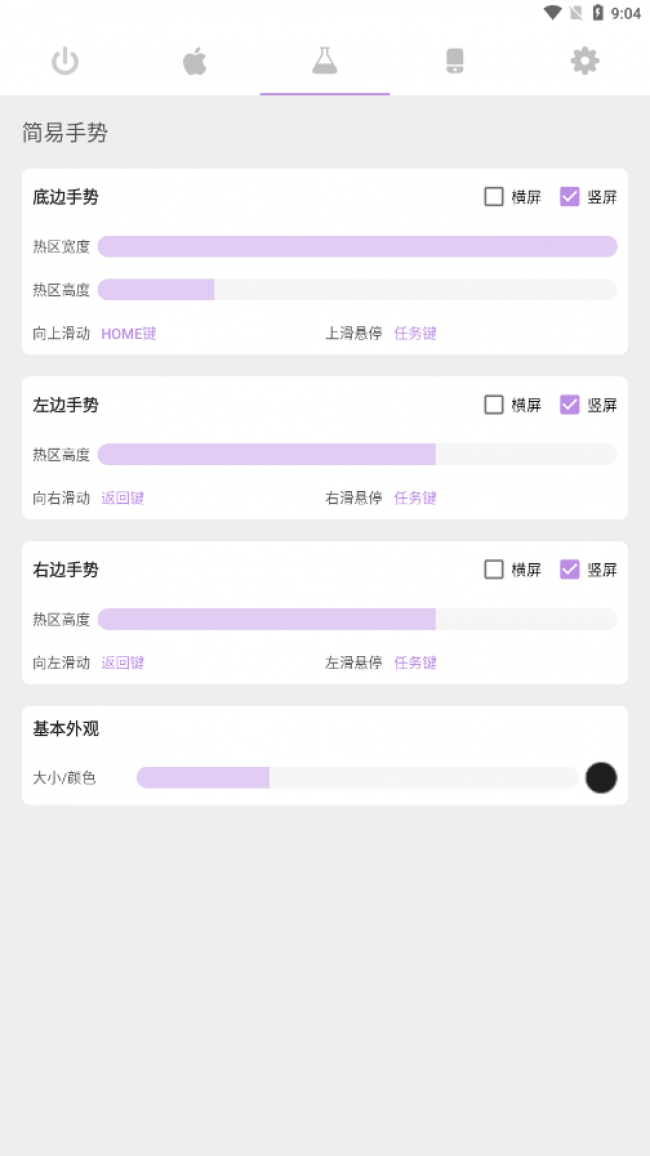Open the settings gear tab
The width and height of the screenshot is (650, 1156).
click(x=585, y=62)
